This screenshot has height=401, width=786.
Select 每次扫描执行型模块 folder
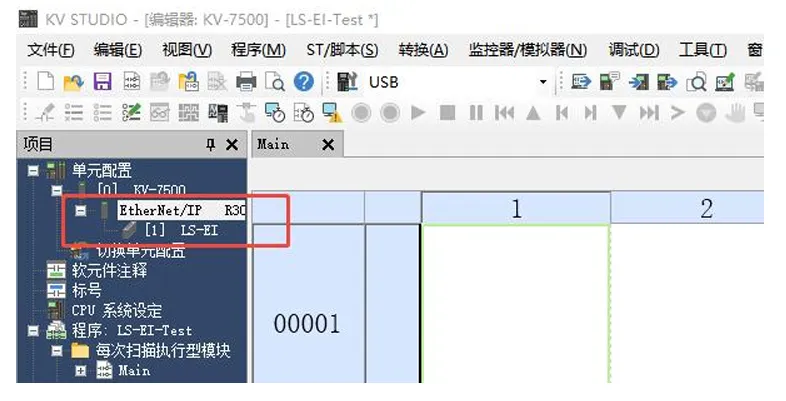(x=163, y=351)
